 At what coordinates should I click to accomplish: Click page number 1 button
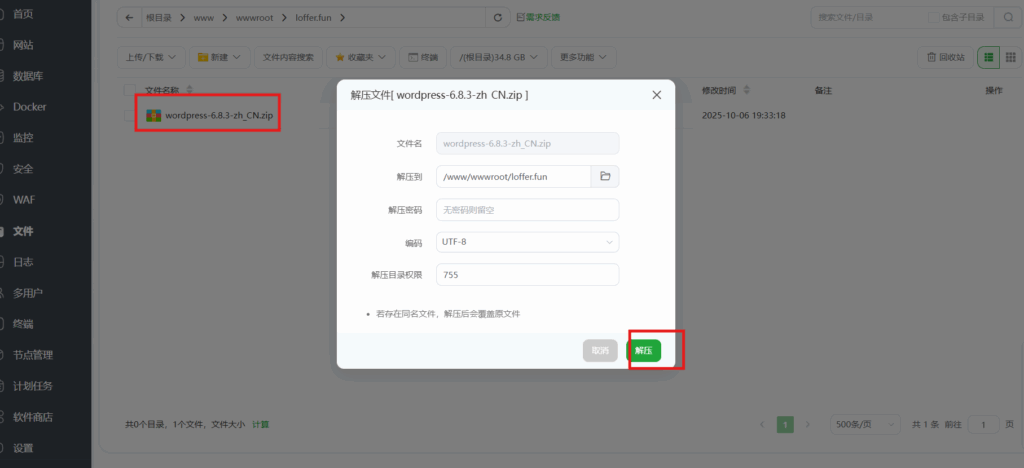point(785,424)
